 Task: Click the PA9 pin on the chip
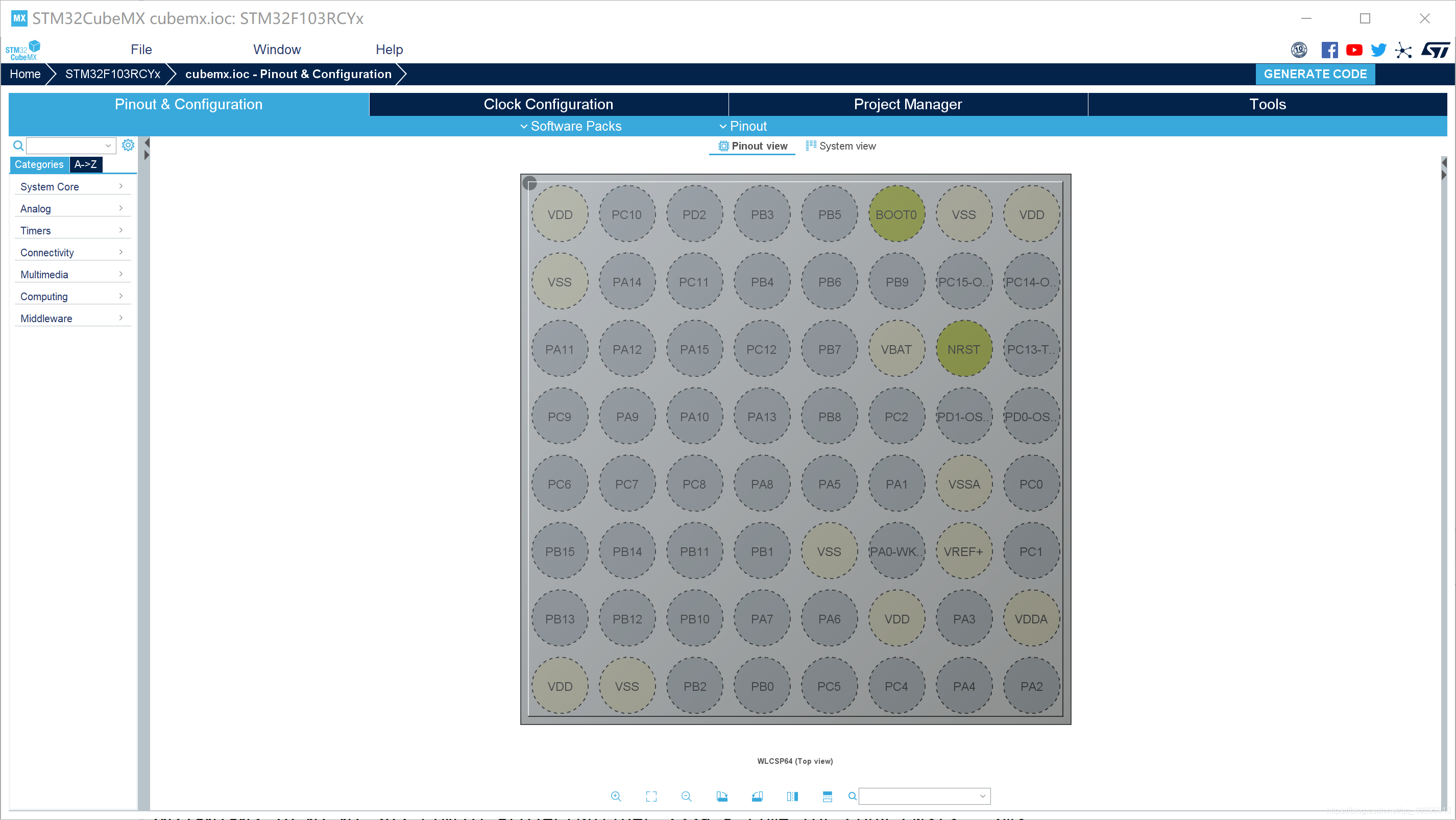click(x=626, y=417)
